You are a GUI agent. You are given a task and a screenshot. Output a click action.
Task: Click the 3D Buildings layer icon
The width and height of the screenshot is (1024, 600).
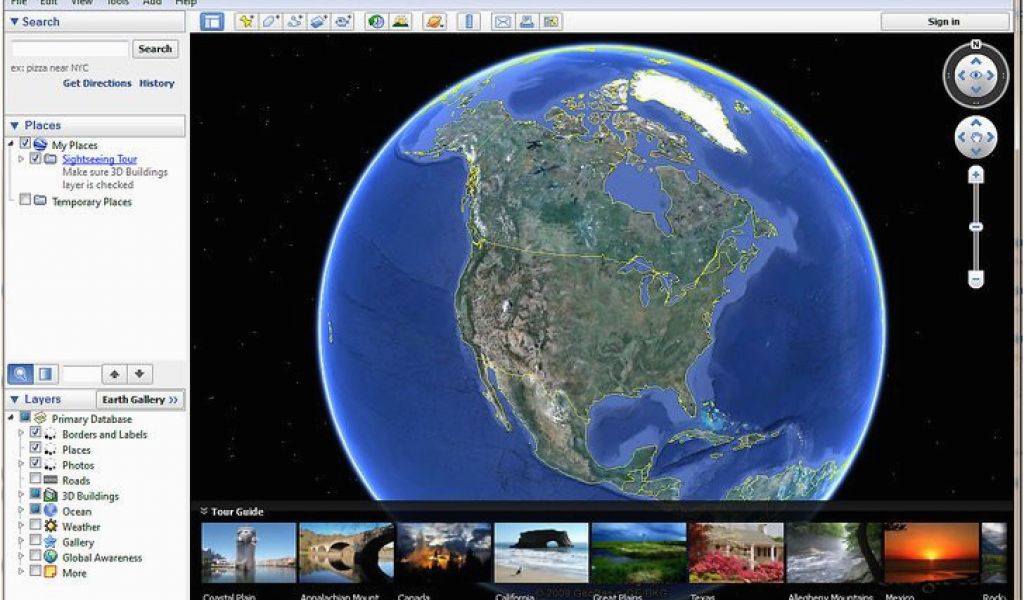click(x=50, y=496)
